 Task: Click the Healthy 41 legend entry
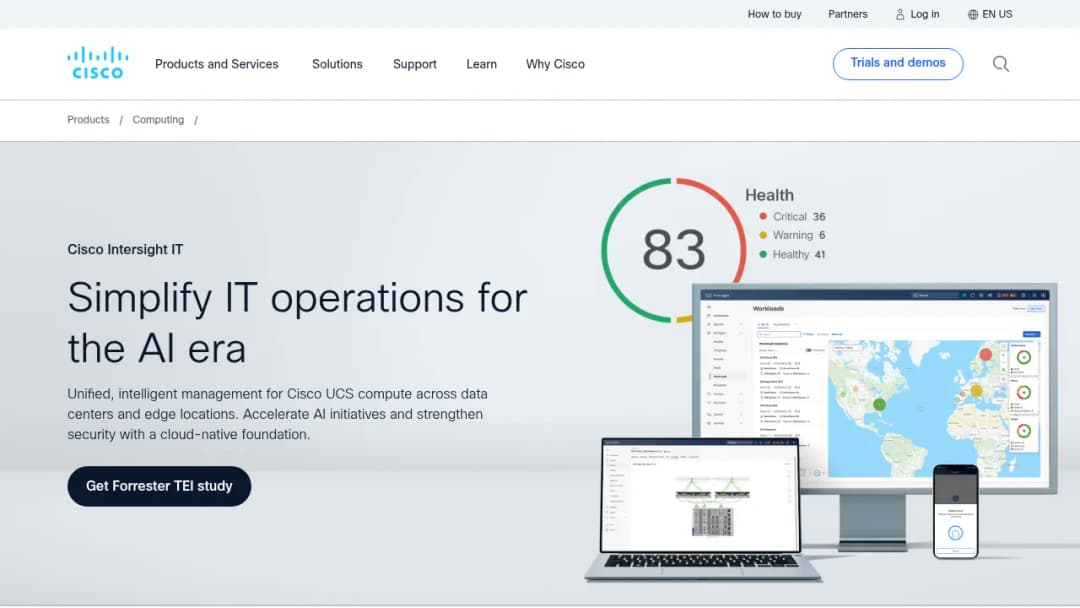[x=792, y=254]
